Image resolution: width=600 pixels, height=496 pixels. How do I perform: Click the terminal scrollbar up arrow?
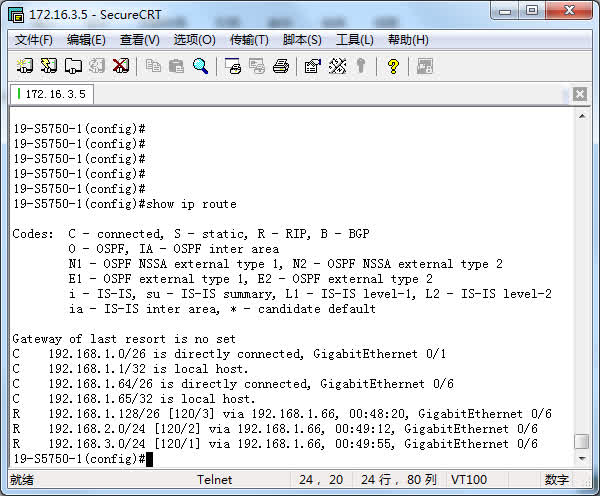[581, 115]
